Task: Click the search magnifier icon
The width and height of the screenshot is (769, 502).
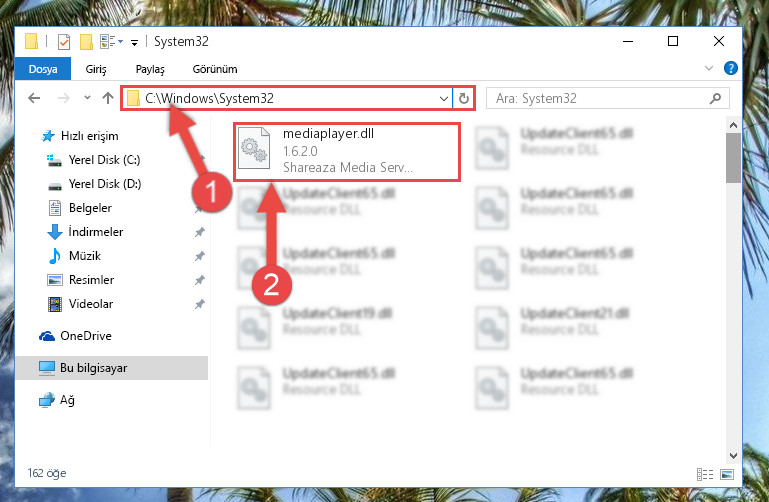Action: coord(716,99)
